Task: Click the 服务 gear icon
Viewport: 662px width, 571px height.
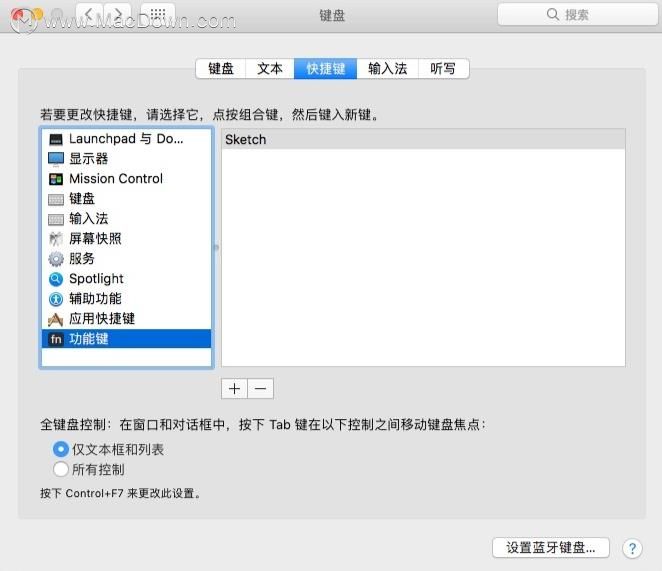Action: tap(56, 259)
